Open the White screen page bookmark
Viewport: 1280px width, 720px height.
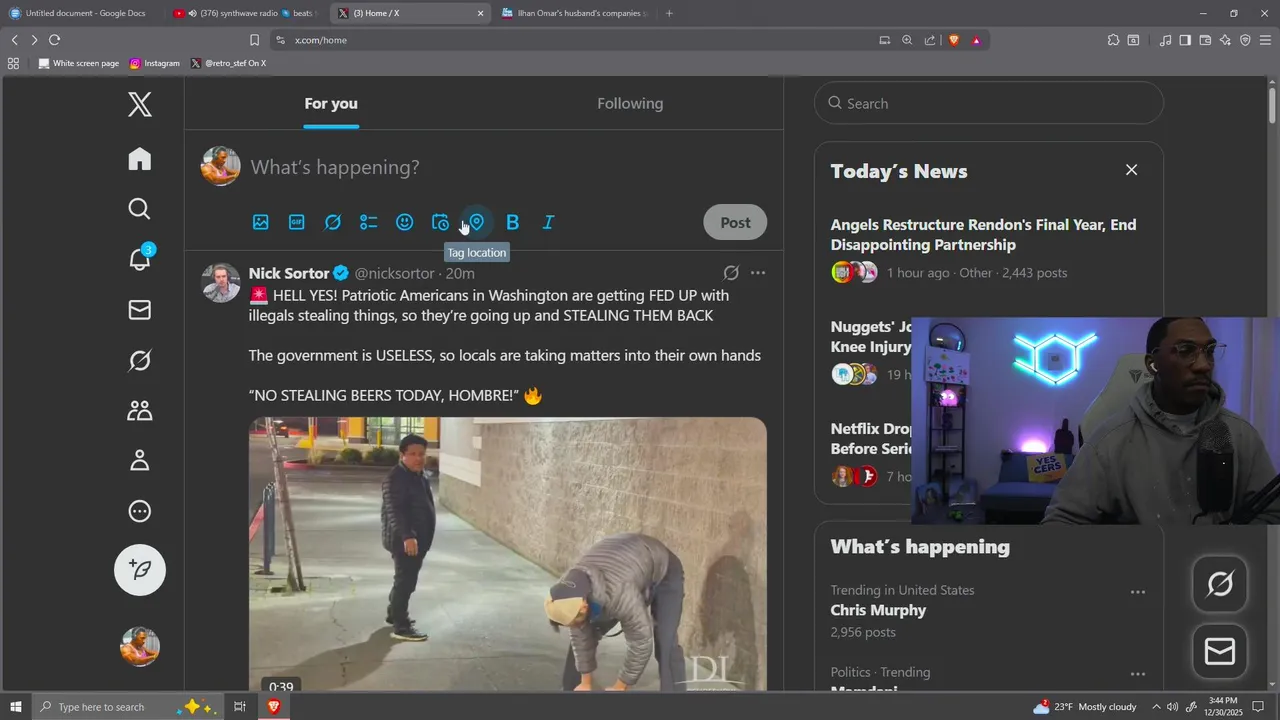tap(78, 63)
